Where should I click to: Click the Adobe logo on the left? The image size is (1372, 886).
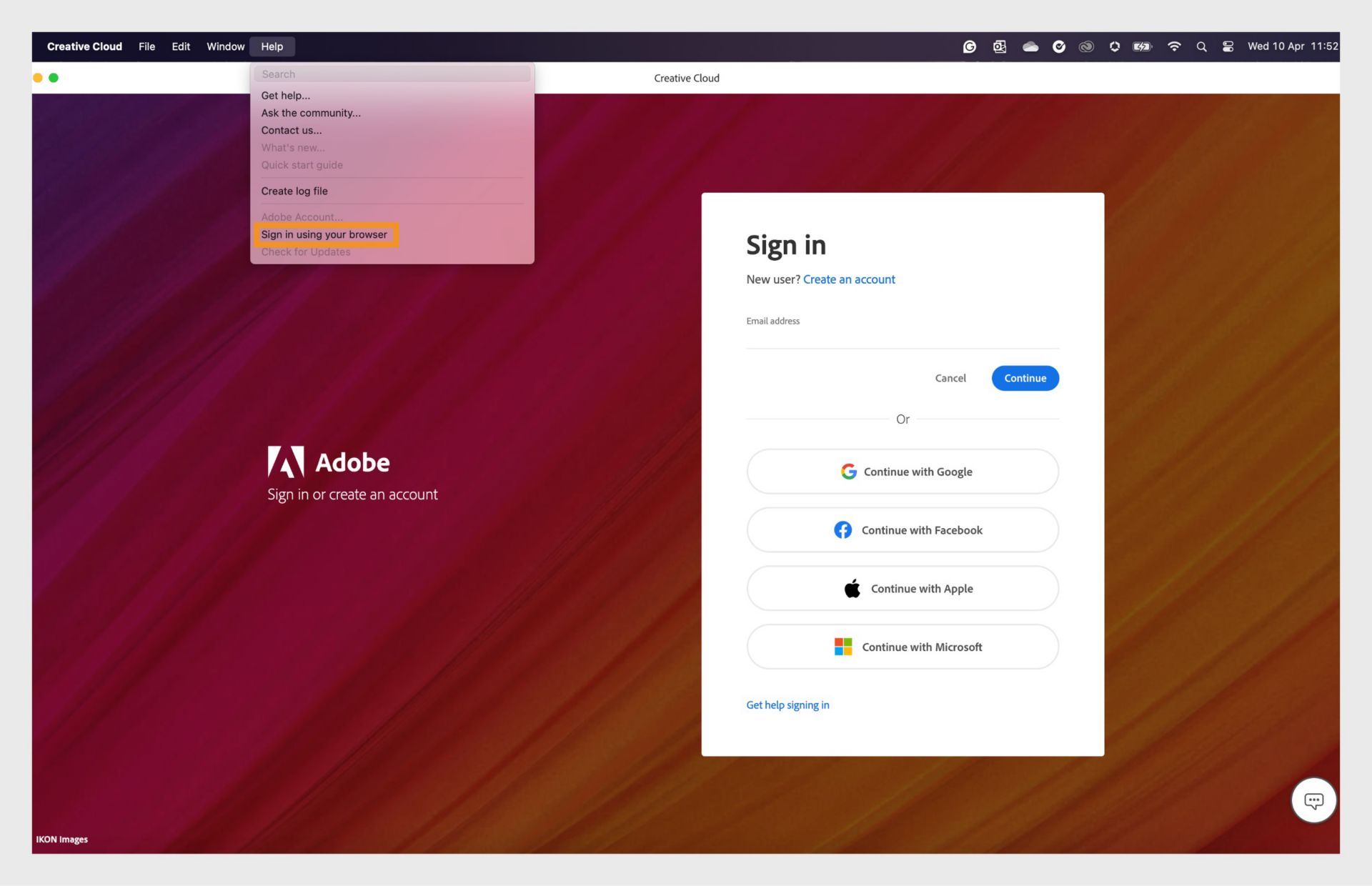tap(286, 462)
